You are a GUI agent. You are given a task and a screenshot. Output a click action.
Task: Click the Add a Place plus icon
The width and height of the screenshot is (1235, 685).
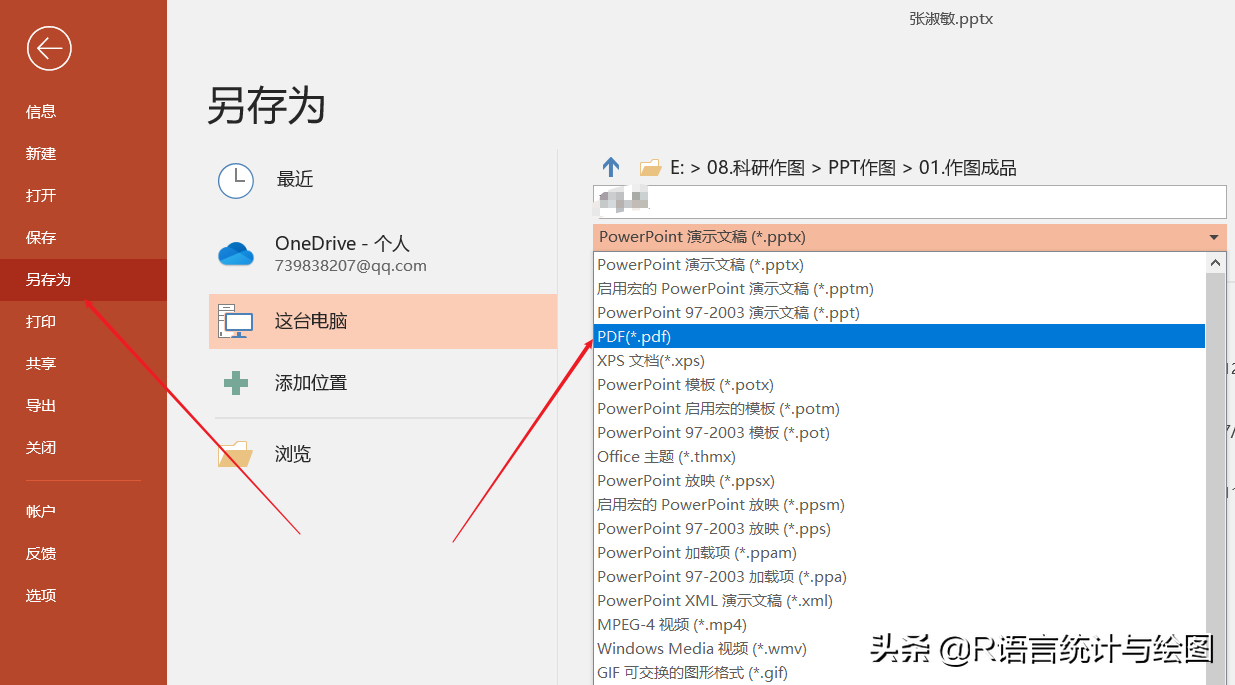(x=236, y=383)
